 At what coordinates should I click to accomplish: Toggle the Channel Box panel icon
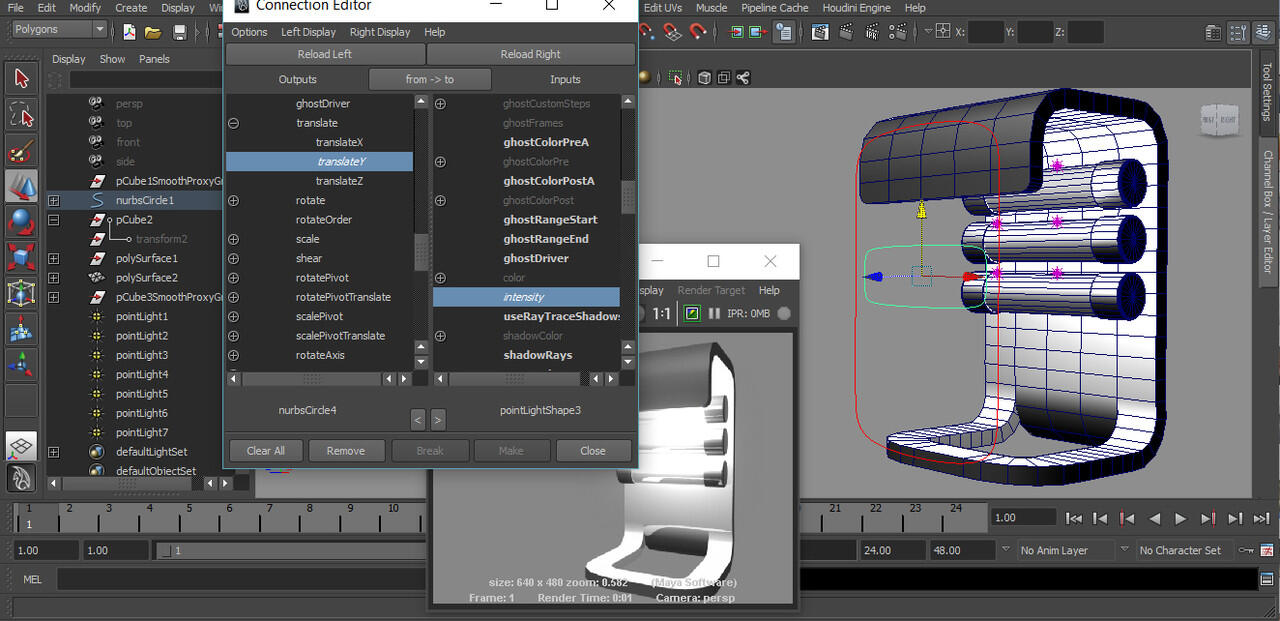point(1261,32)
